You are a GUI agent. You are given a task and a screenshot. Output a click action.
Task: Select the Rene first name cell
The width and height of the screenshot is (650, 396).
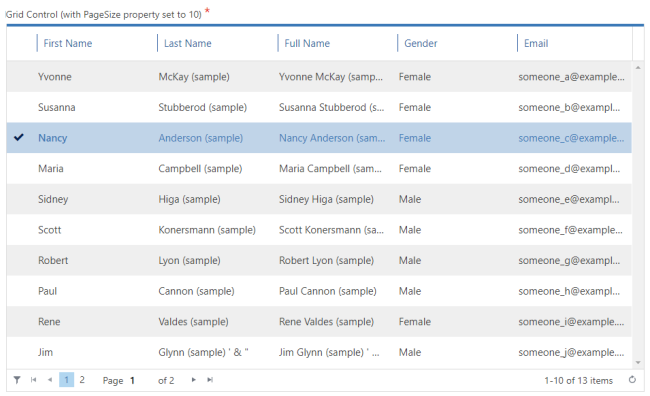coord(49,322)
